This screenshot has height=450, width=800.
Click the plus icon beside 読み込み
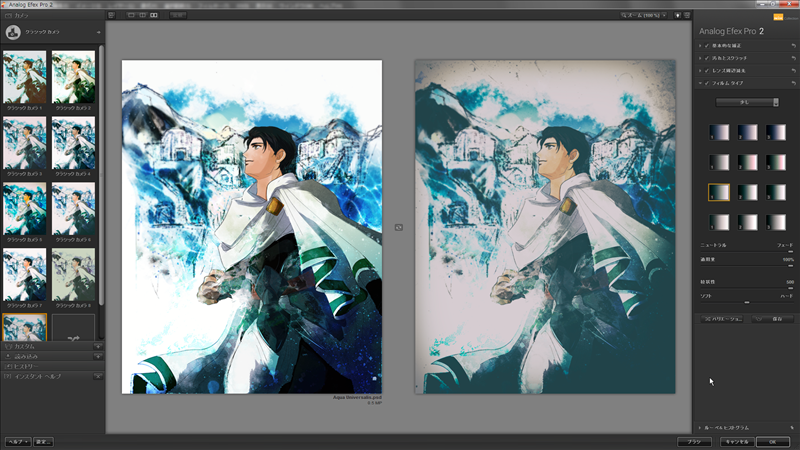pyautogui.click(x=98, y=356)
